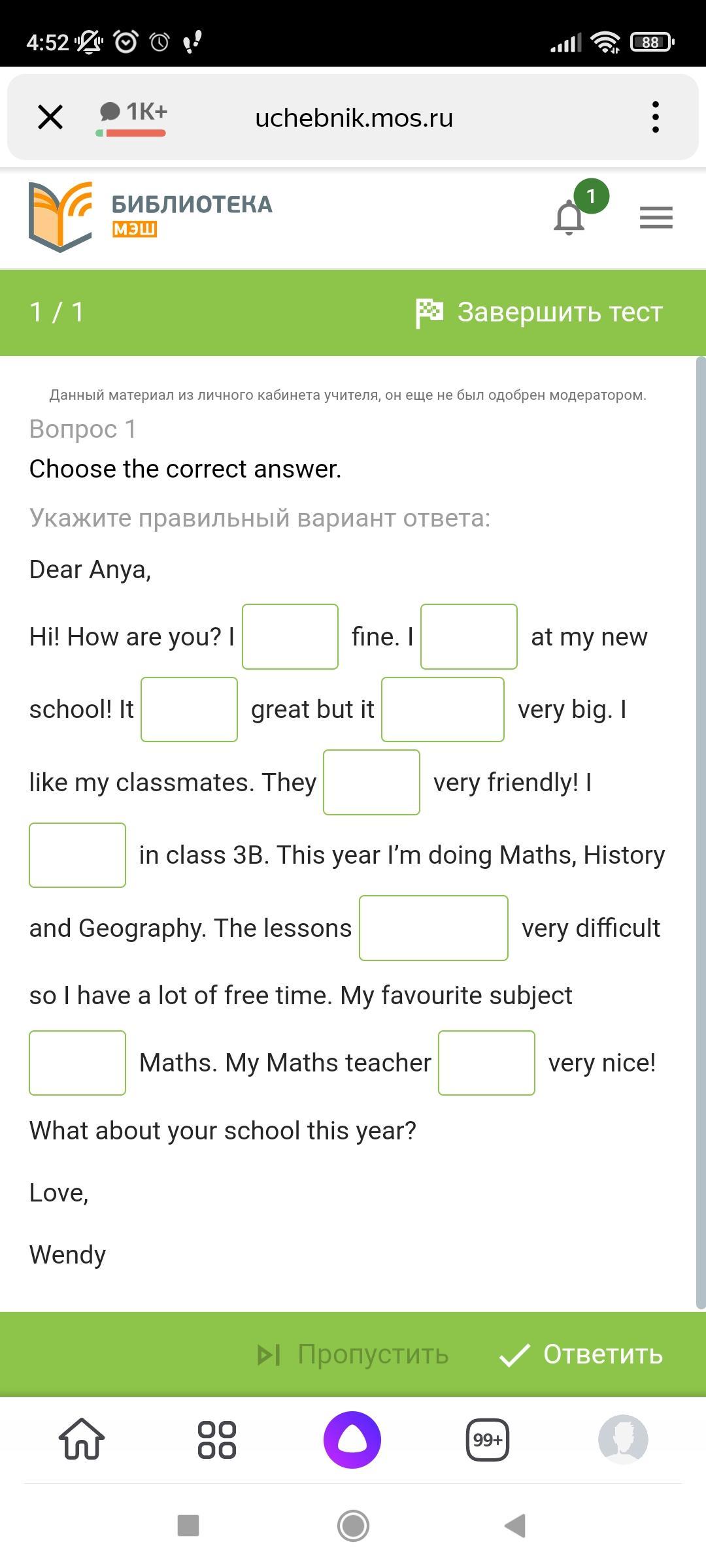The height and width of the screenshot is (1568, 706).
Task: Open the answer box before "fine"
Action: point(290,637)
